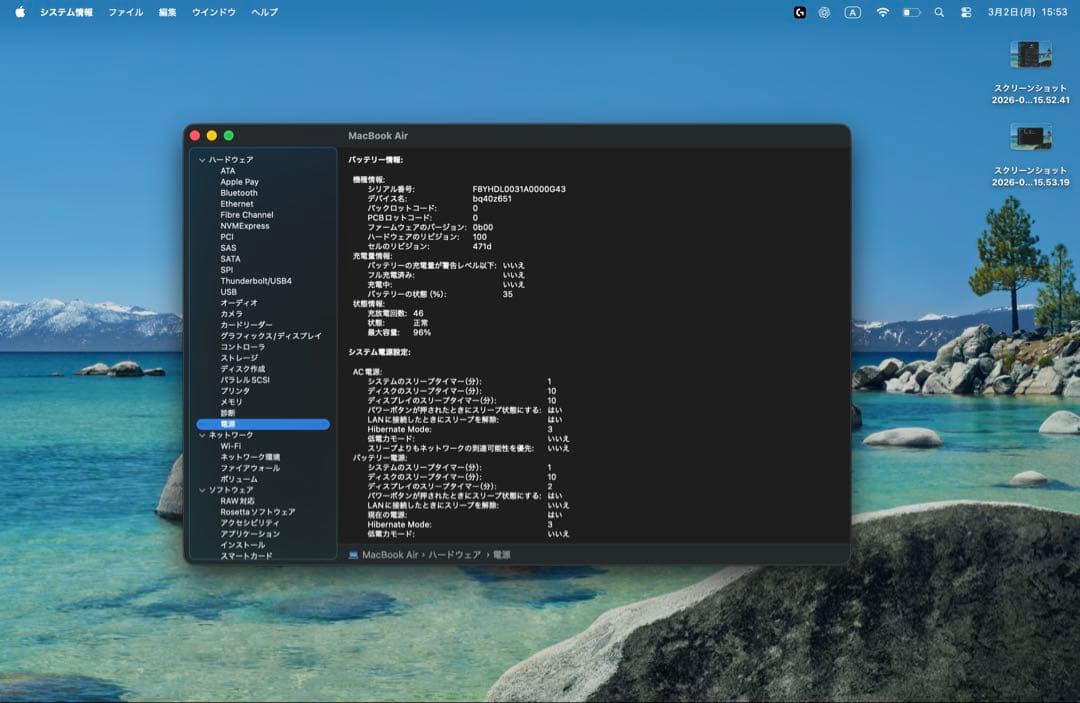Select desktop screenshot file ending 15.53.19
Viewport: 1080px width, 703px height.
(1030, 155)
